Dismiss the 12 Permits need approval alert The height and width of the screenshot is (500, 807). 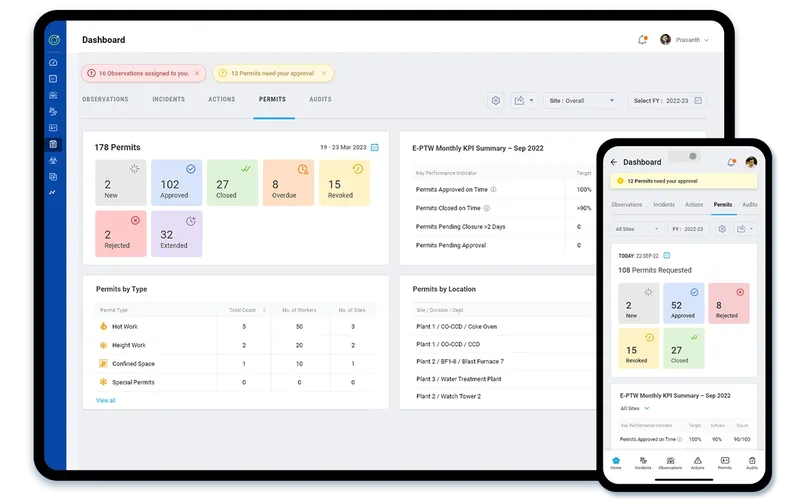tap(324, 73)
